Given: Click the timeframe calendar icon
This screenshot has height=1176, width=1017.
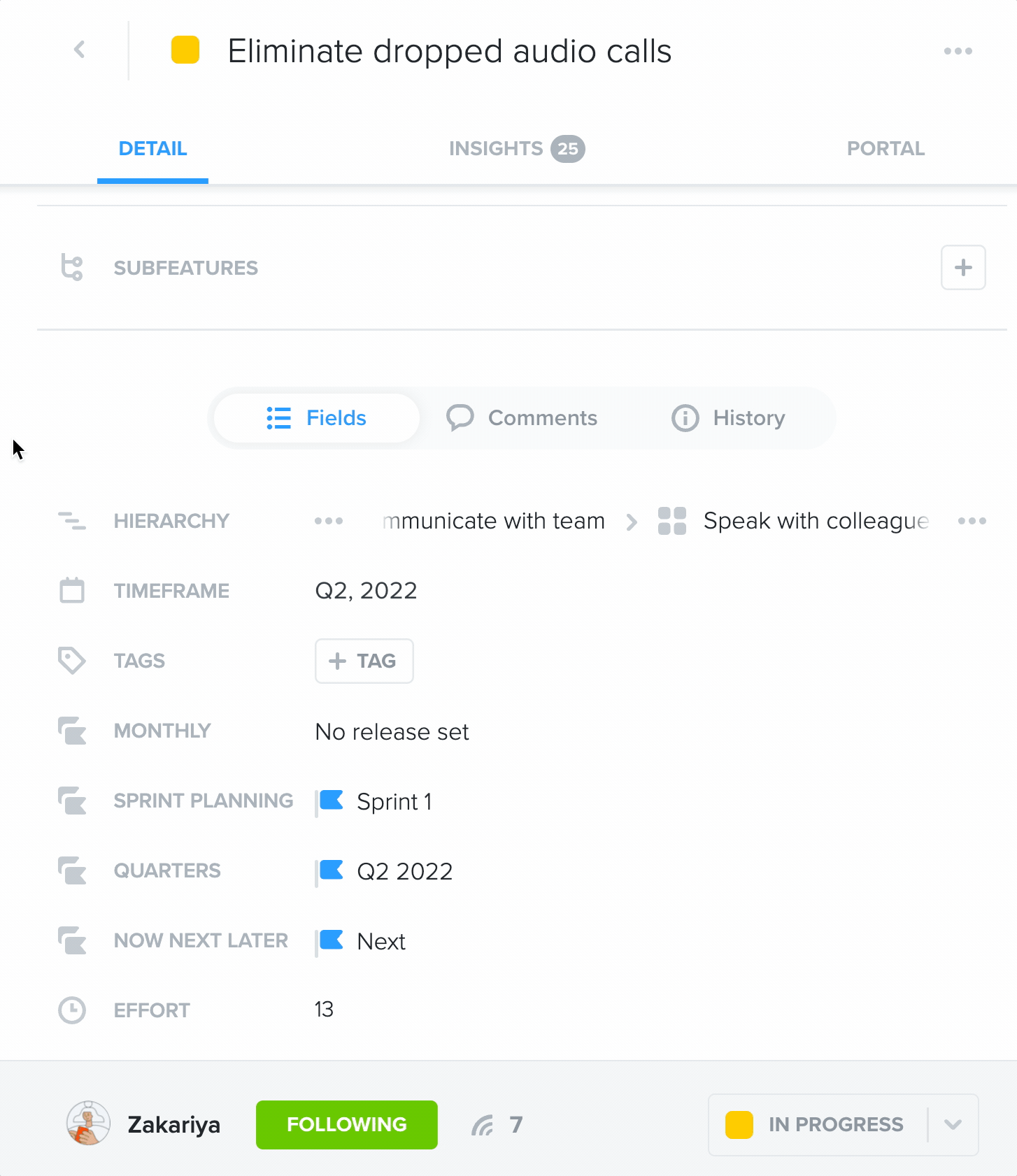Looking at the screenshot, I should pos(72,590).
